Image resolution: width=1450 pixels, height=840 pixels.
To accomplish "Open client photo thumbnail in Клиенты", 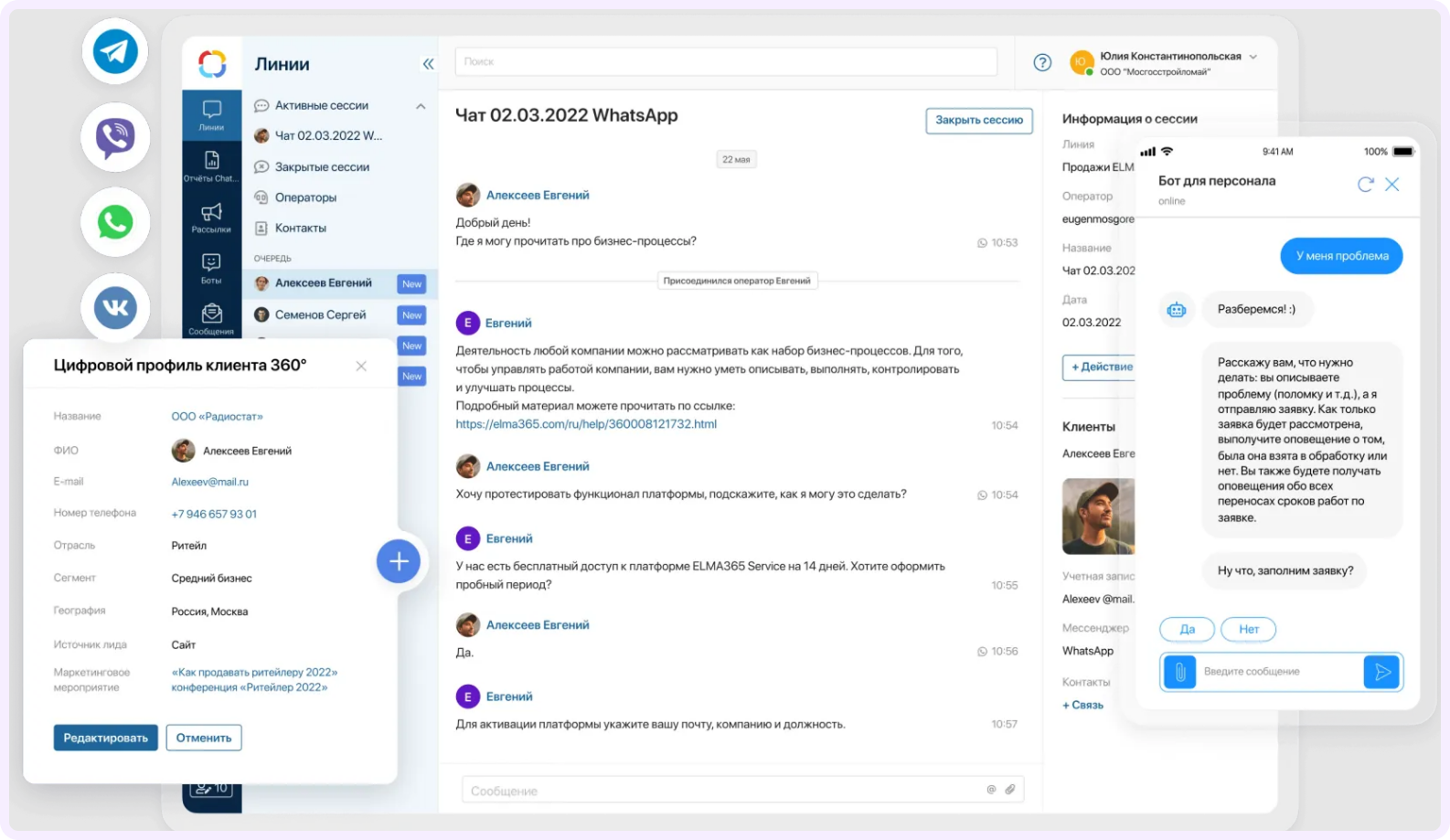I will tap(1099, 516).
